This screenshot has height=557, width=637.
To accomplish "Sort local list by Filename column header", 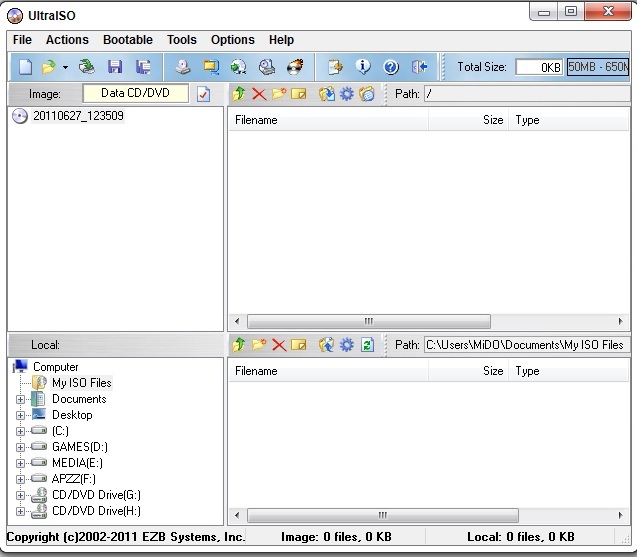I will pos(328,371).
